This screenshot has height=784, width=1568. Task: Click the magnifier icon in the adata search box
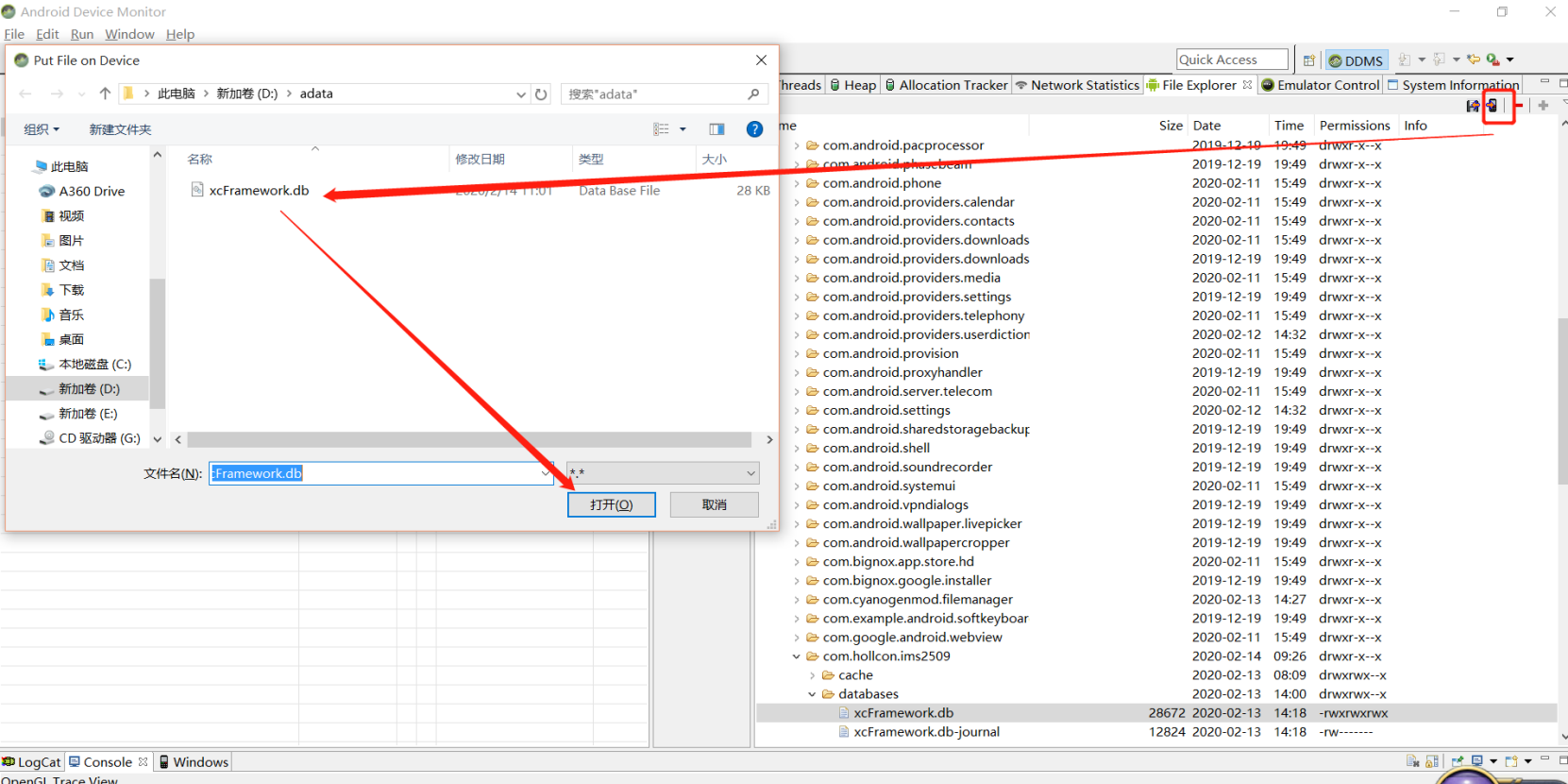[x=753, y=94]
